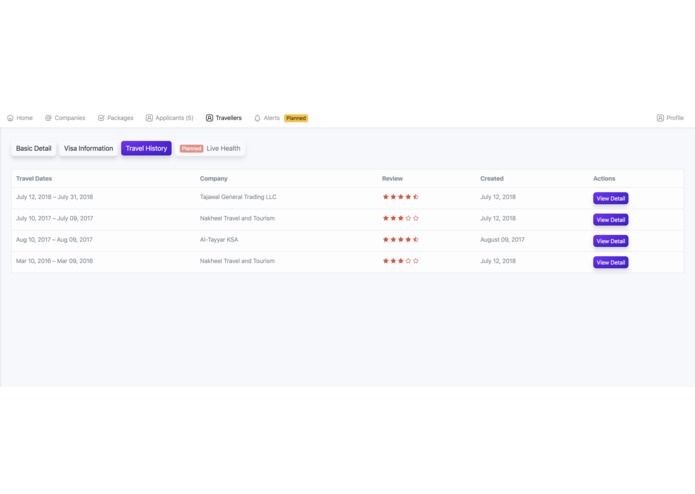Click 'Al-Tayyar KSA' company name

tap(219, 239)
